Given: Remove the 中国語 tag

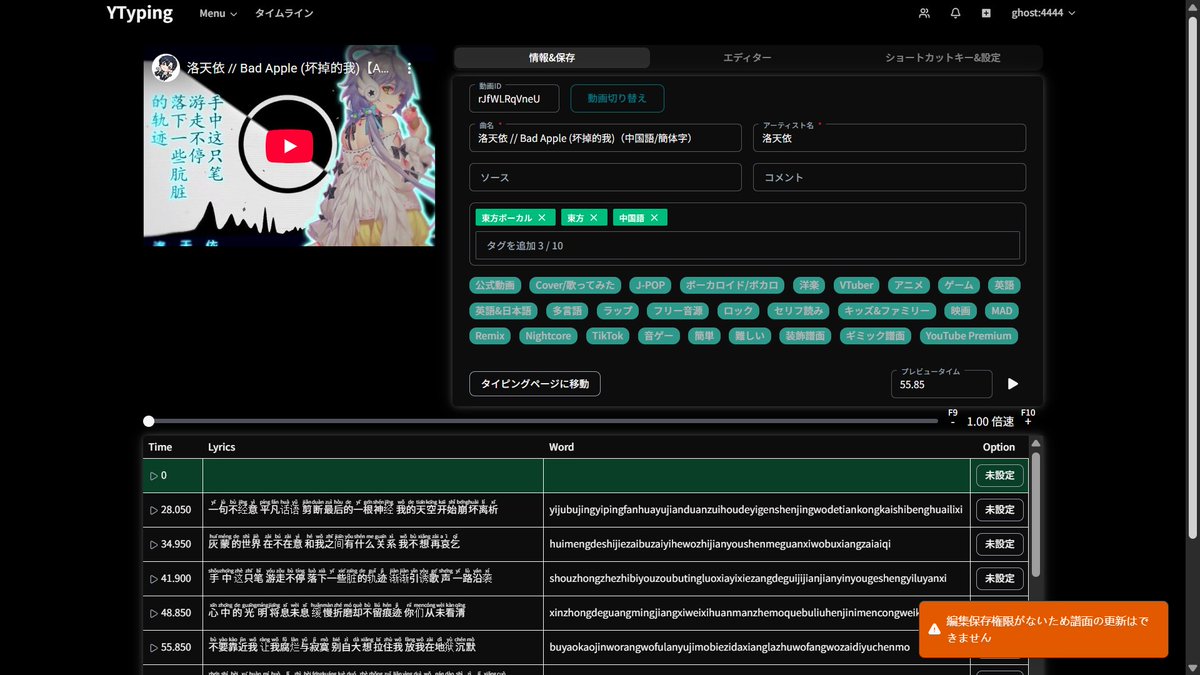Looking at the screenshot, I should (654, 217).
